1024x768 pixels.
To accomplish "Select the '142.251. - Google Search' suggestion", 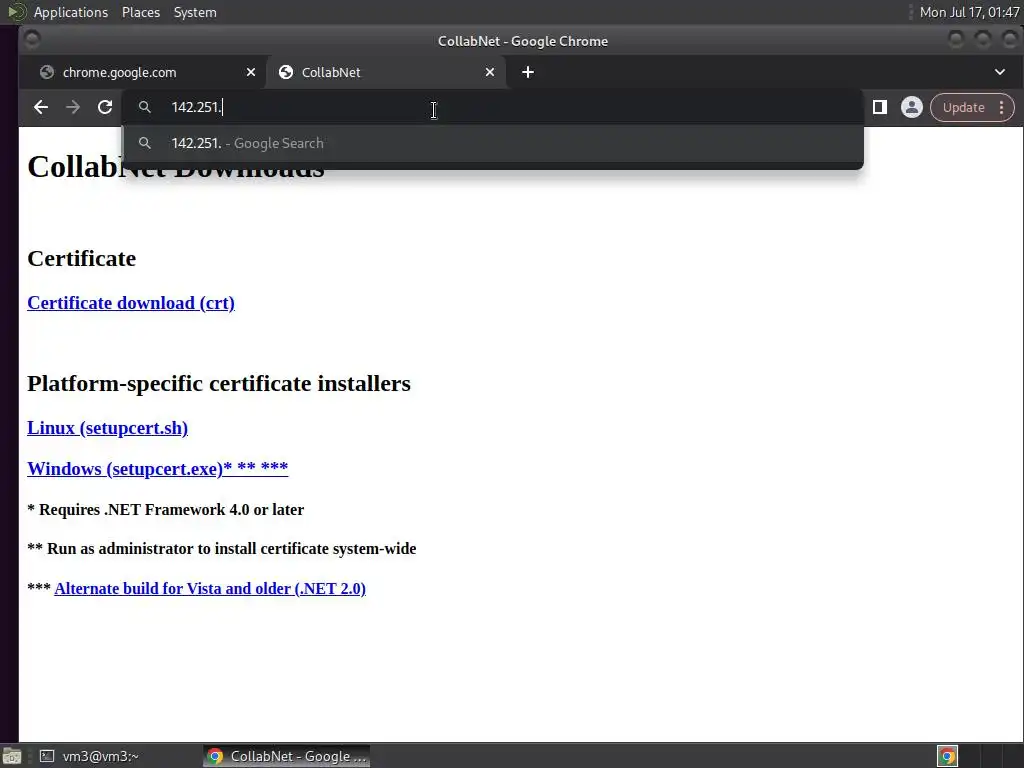I will (x=492, y=143).
